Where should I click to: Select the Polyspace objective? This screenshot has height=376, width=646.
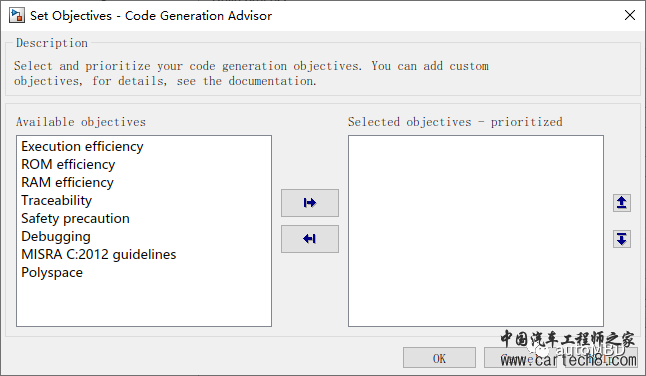(x=52, y=273)
